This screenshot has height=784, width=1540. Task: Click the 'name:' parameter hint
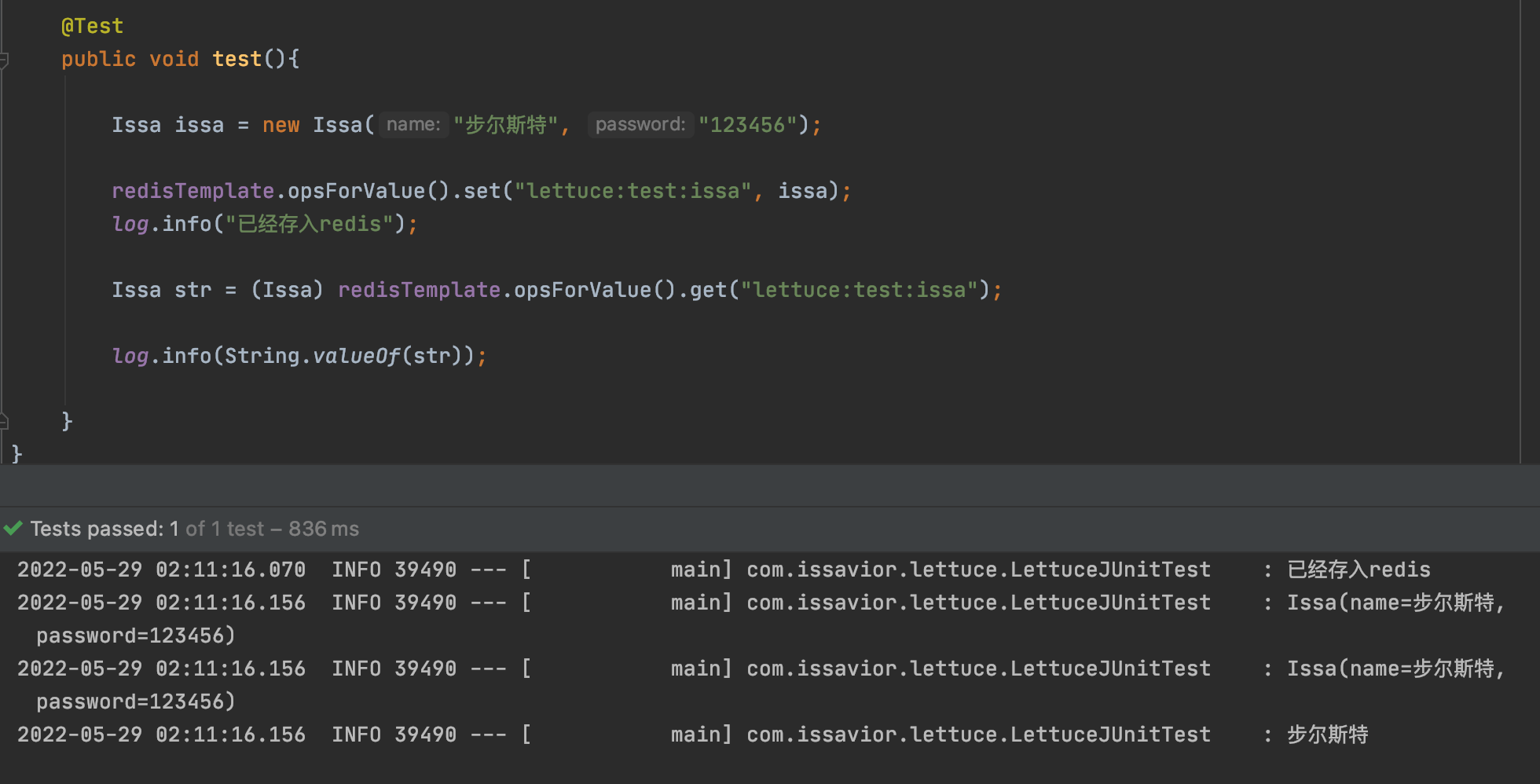click(x=413, y=124)
